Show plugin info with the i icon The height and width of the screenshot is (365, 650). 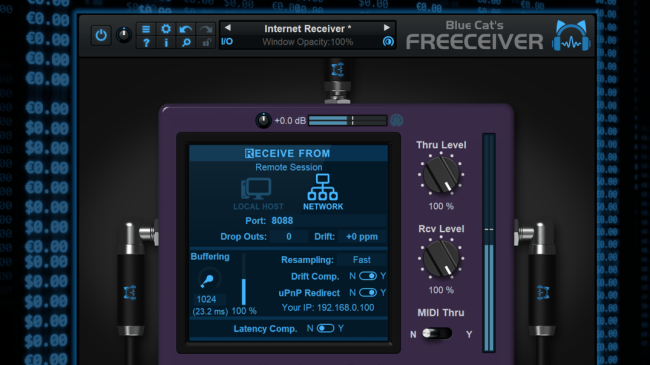(166, 42)
